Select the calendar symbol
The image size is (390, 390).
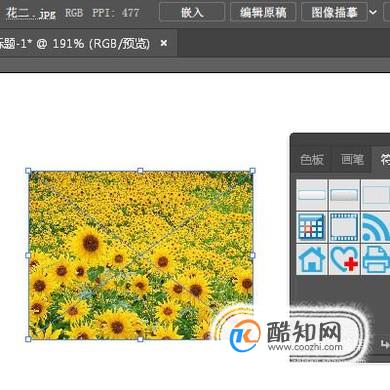(x=312, y=227)
